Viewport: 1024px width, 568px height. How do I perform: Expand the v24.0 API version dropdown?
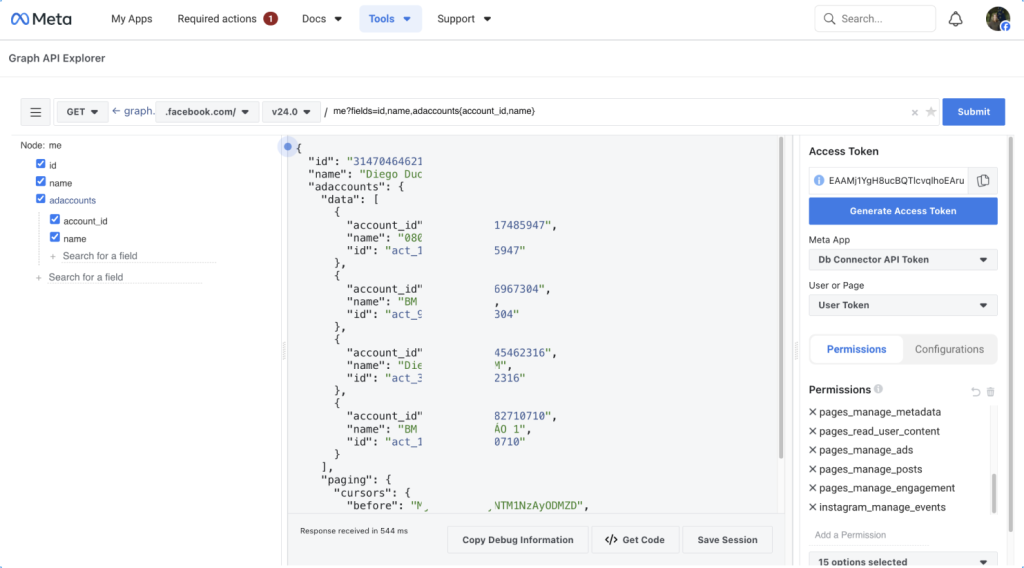pos(291,112)
